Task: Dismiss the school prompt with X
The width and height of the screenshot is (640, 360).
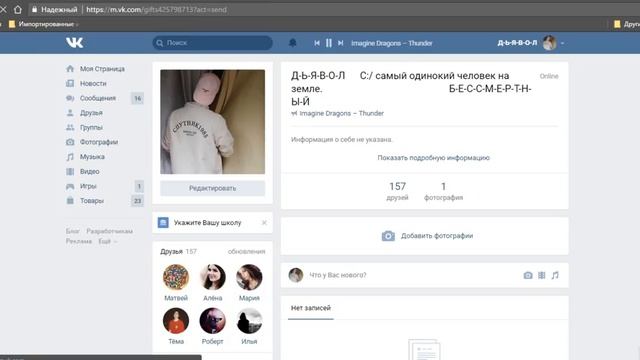Action: click(x=264, y=223)
